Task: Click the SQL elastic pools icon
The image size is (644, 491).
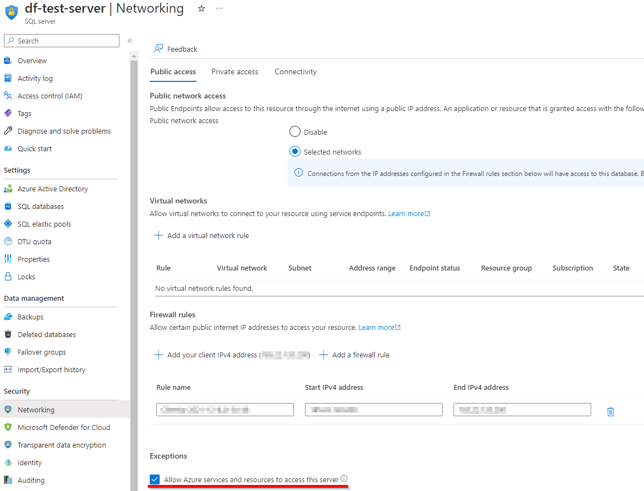Action: coord(8,224)
